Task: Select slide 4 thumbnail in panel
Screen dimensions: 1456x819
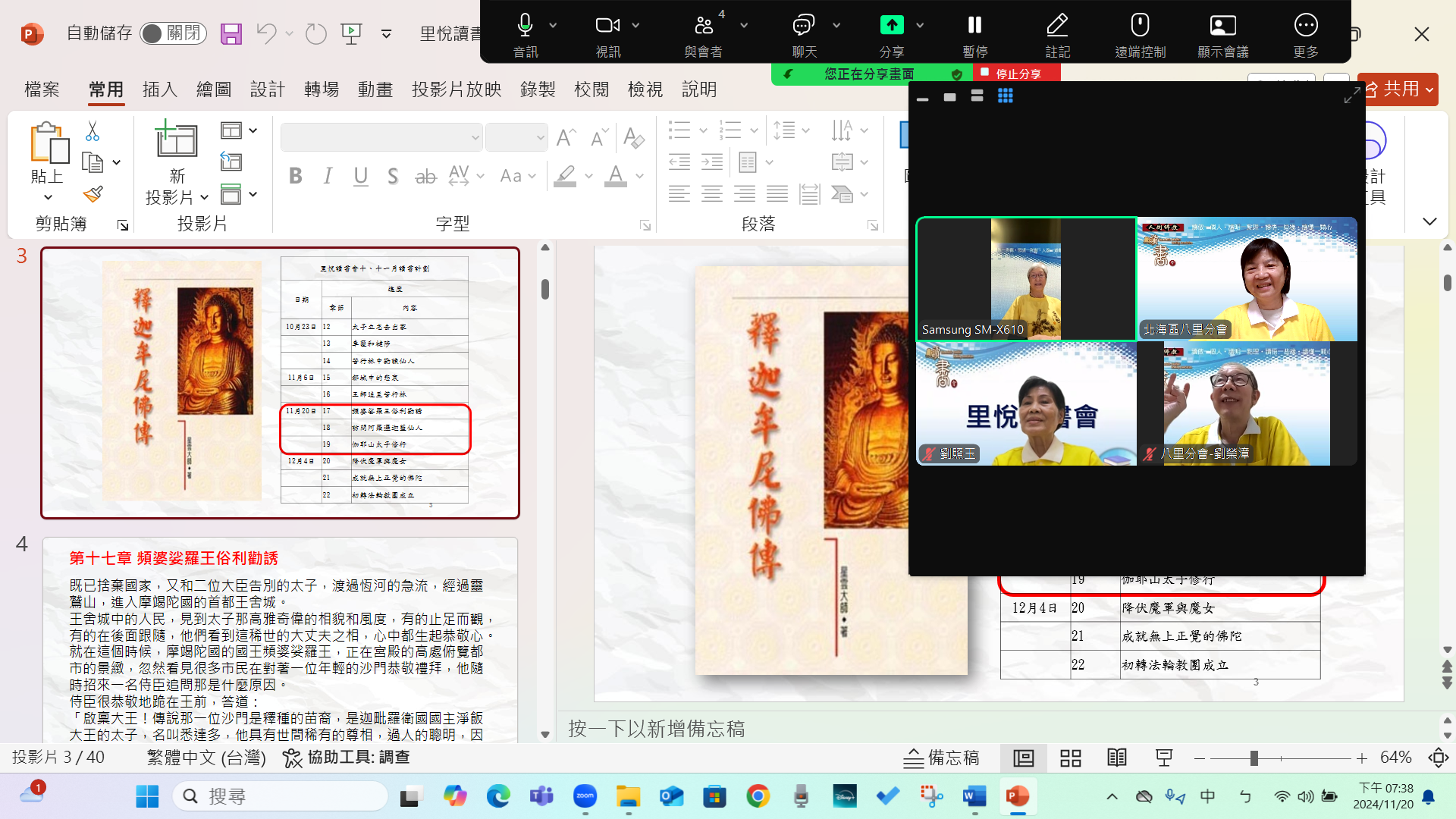Action: pyautogui.click(x=280, y=639)
